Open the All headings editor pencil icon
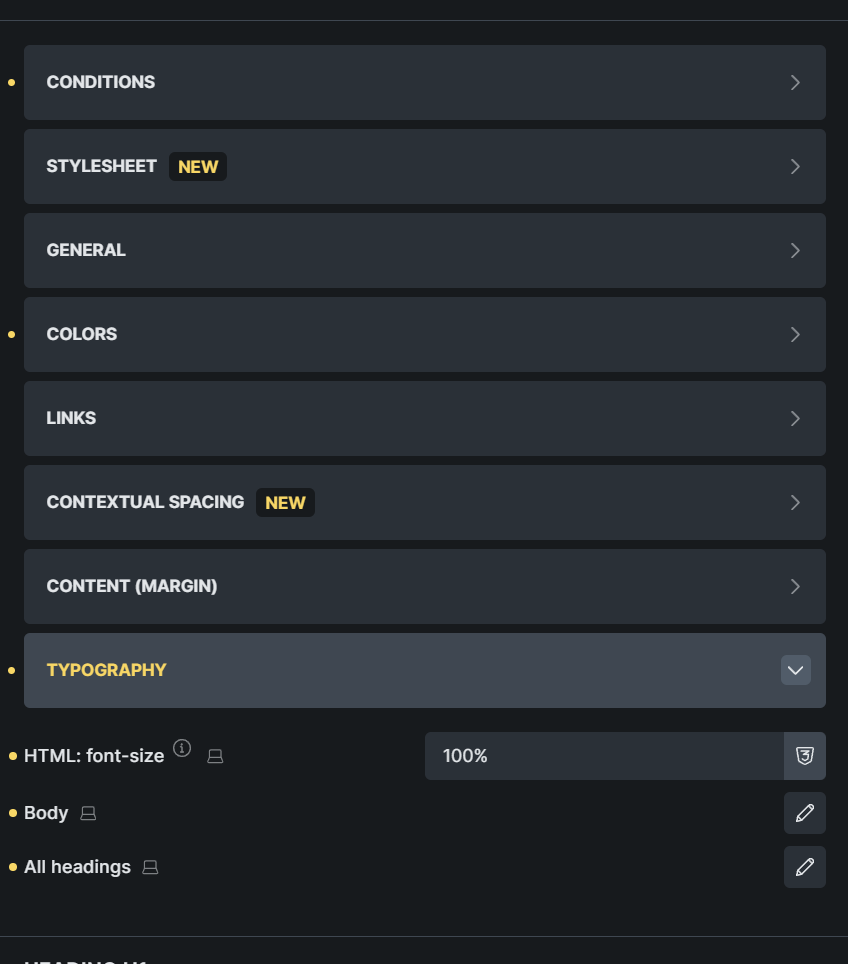Screen dimensions: 848x964 (804, 867)
